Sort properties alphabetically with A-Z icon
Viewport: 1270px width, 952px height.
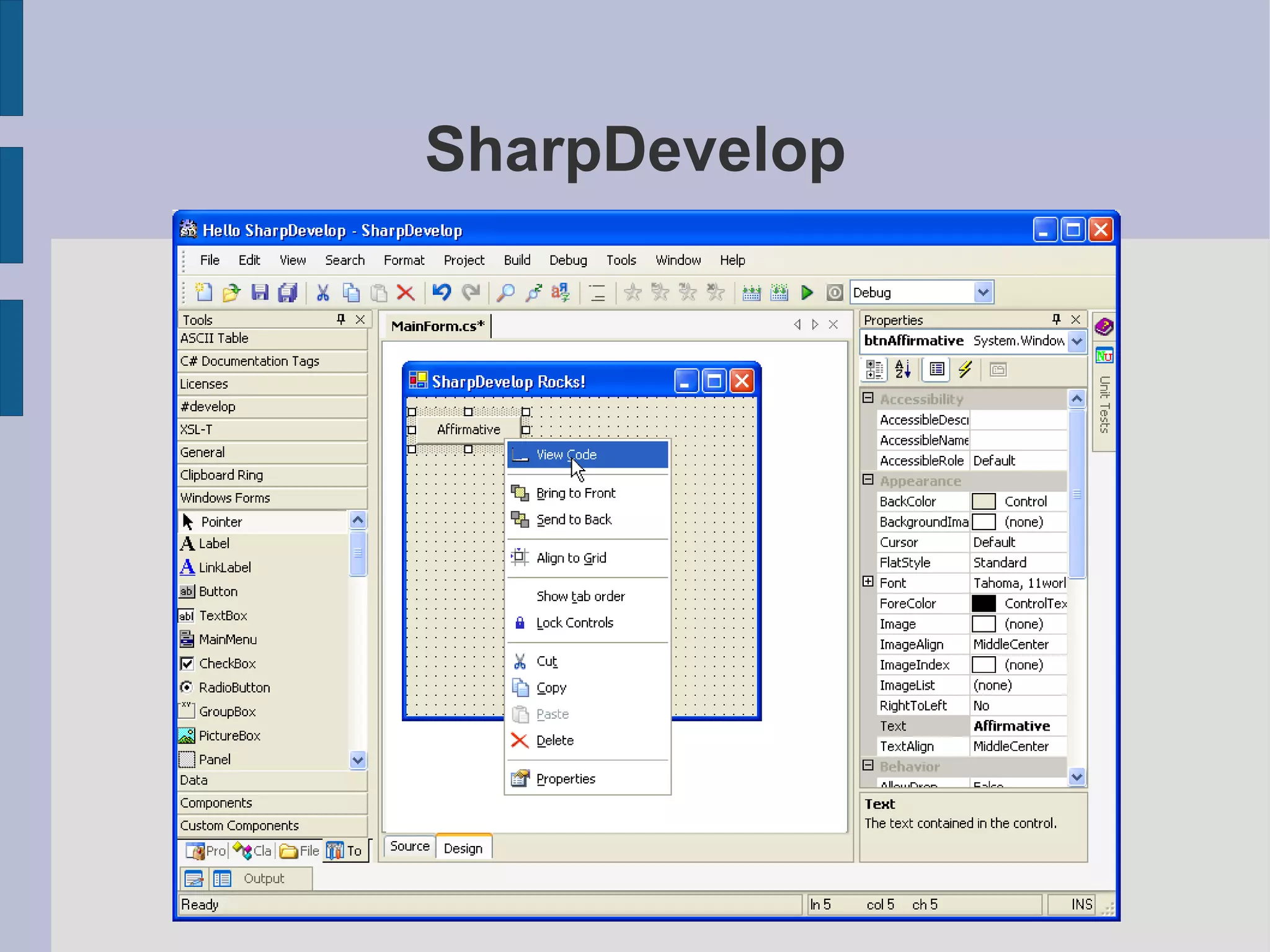pos(903,370)
